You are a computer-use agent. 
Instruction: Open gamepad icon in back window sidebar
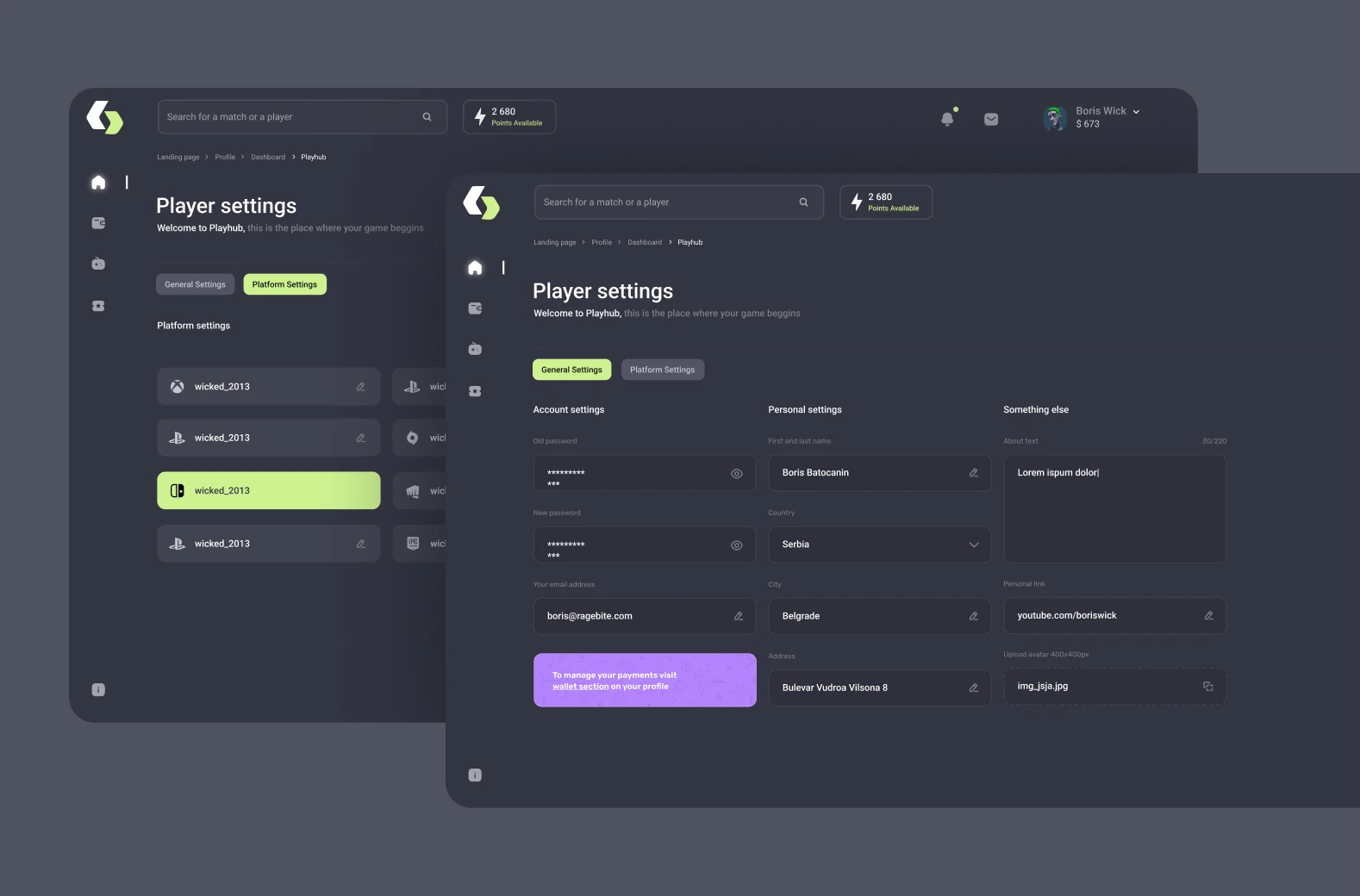98,264
